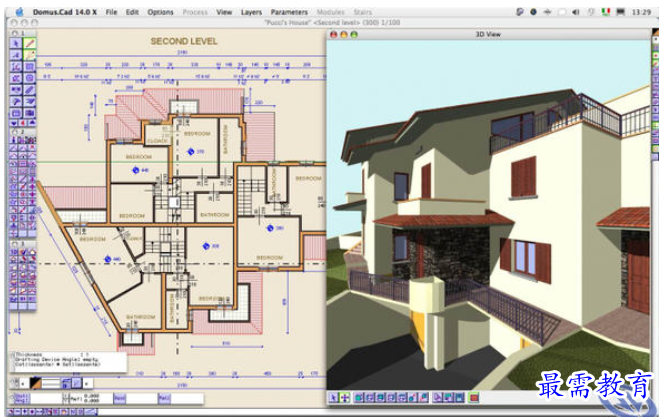Click the Pucci's House window title
This screenshot has height=417, width=660.
click(x=332, y=22)
